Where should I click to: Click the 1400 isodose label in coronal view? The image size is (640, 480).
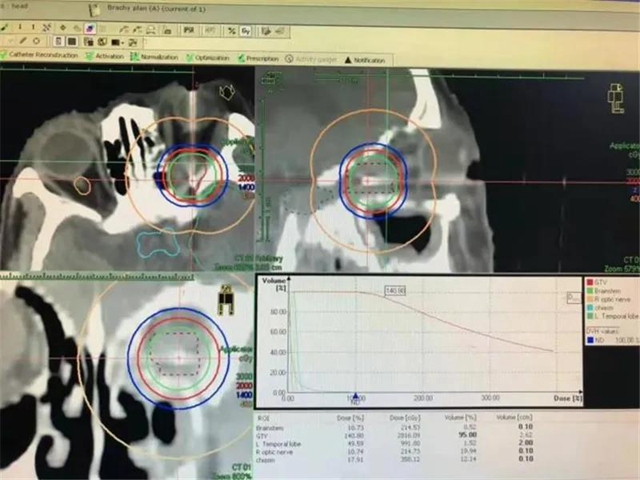pos(244,395)
